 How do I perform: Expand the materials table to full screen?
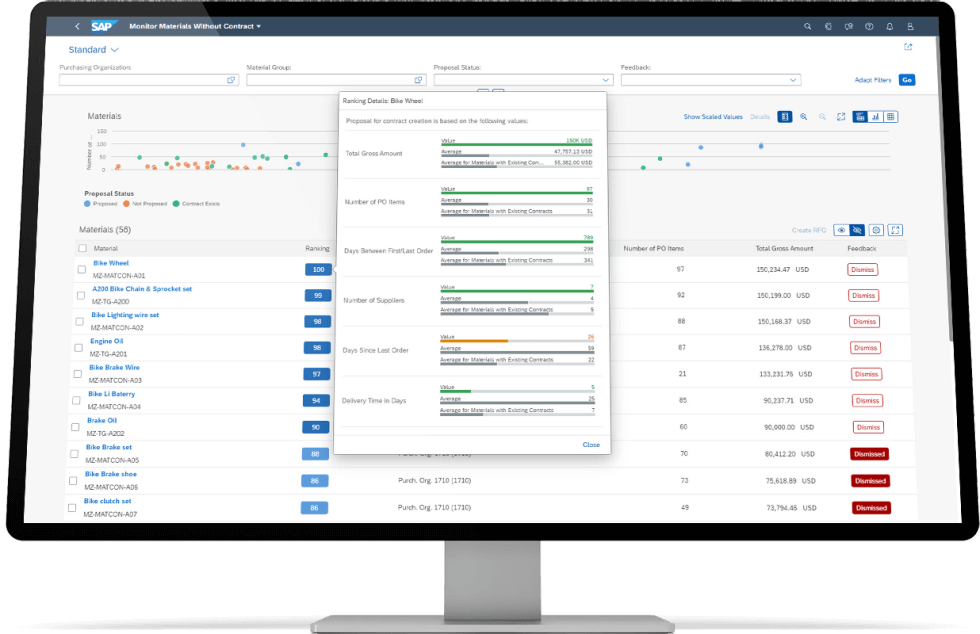tap(895, 230)
